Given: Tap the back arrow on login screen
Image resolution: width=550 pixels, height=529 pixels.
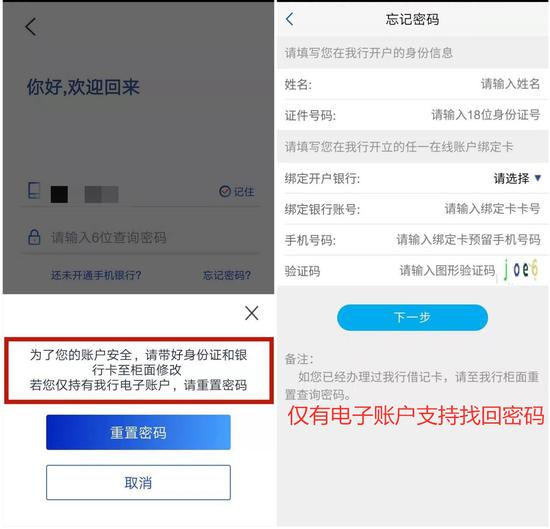Looking at the screenshot, I should click(x=31, y=27).
